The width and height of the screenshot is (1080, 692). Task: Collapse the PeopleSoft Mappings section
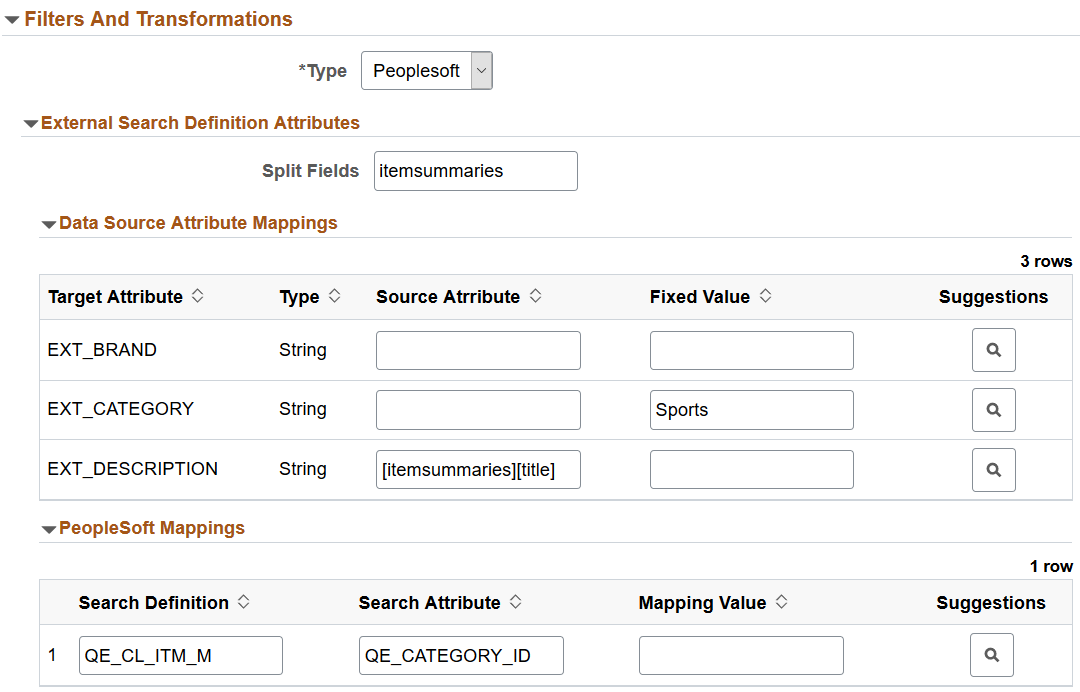pyautogui.click(x=48, y=529)
